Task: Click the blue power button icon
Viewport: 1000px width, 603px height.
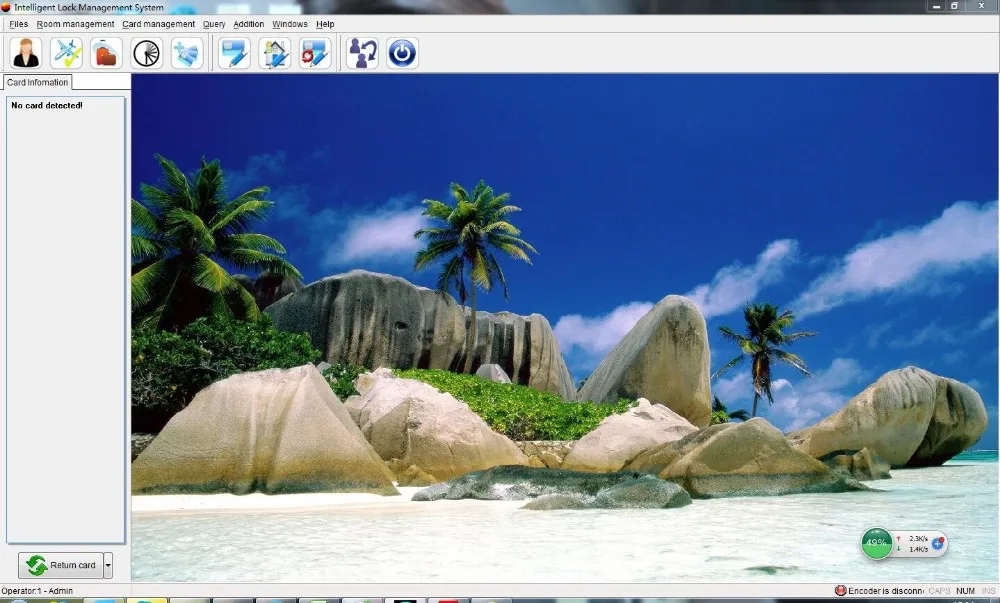Action: coord(402,52)
